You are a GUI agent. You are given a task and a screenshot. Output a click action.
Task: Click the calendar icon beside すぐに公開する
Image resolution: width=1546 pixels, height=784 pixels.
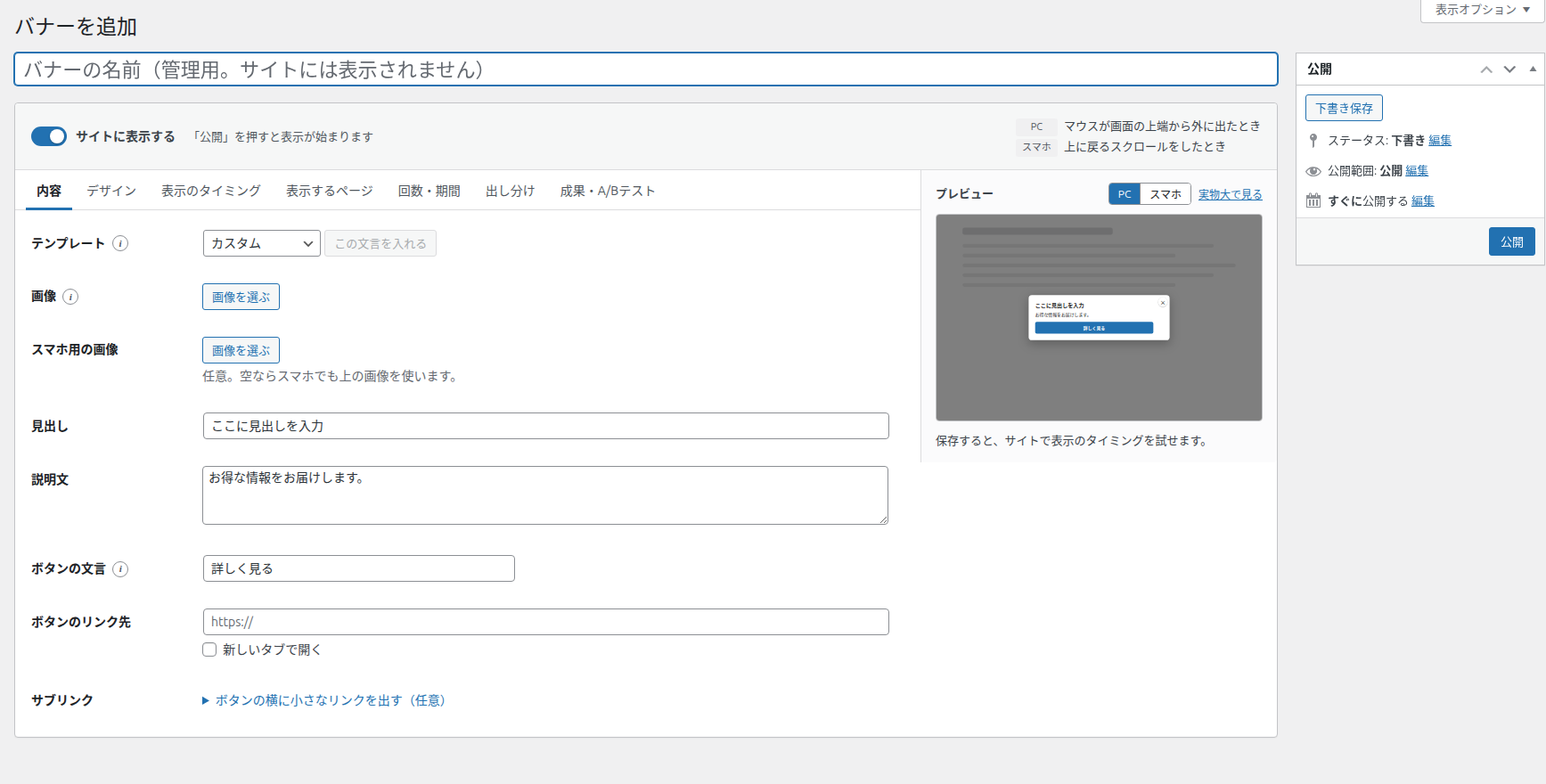[1313, 200]
